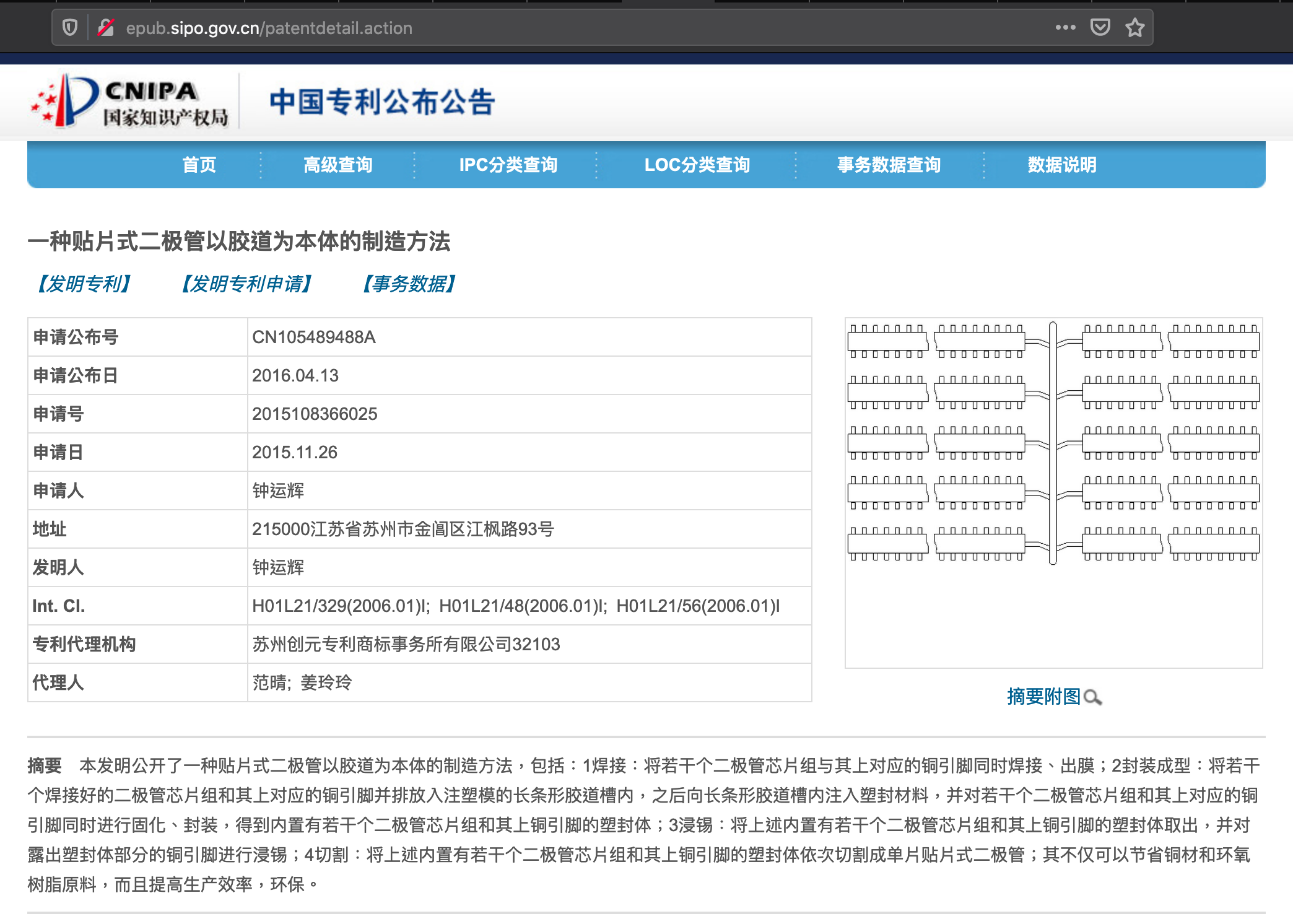Click the 代理人 row label
The image size is (1293, 924).
58,682
